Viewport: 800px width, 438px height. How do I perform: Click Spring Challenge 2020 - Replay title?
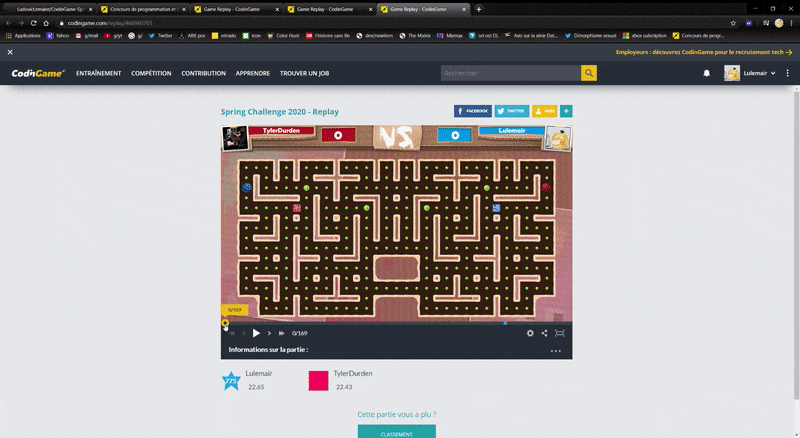click(280, 112)
